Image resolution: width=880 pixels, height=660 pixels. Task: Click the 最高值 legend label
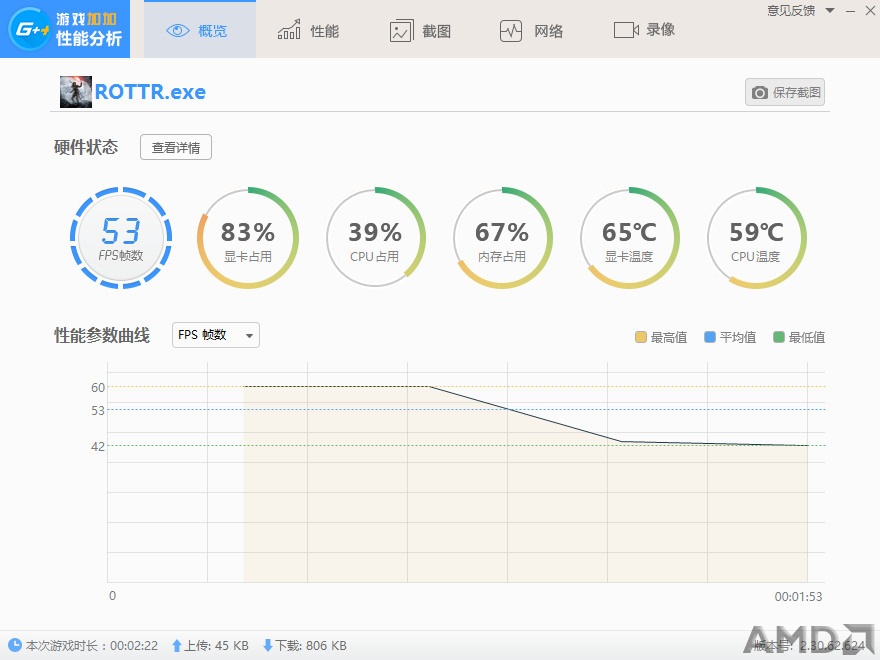point(669,337)
